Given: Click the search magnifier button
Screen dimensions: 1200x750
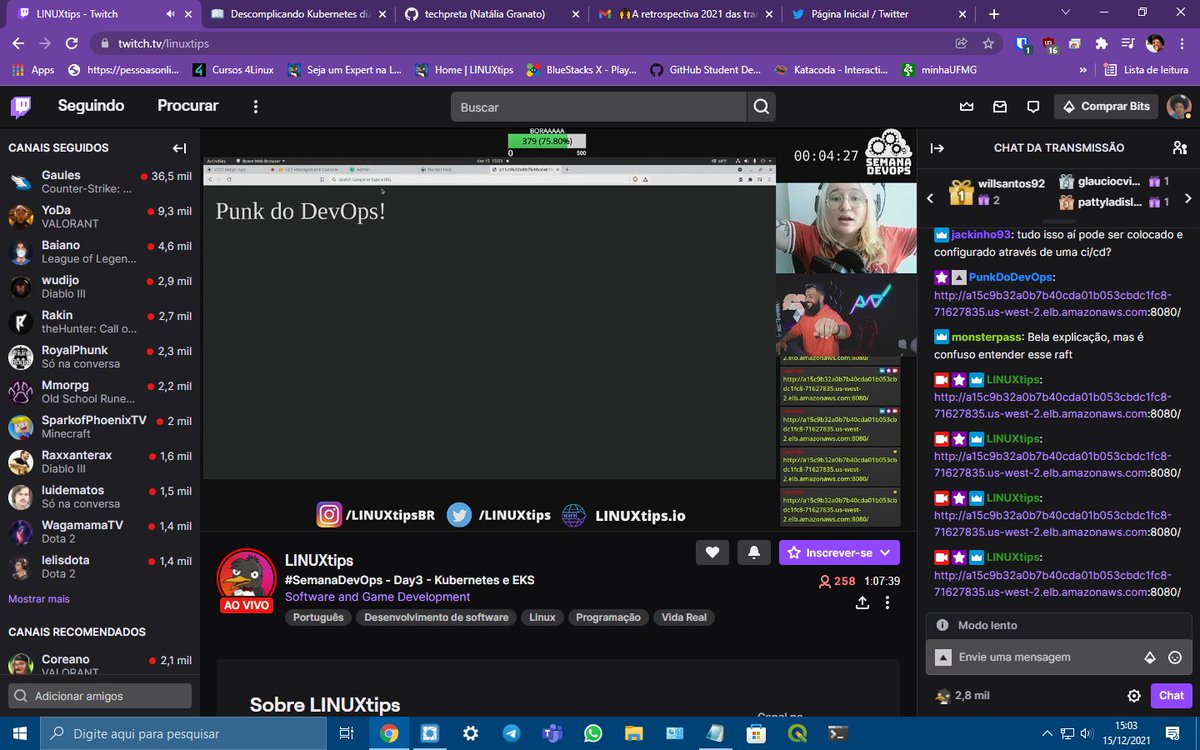Looking at the screenshot, I should 761,107.
